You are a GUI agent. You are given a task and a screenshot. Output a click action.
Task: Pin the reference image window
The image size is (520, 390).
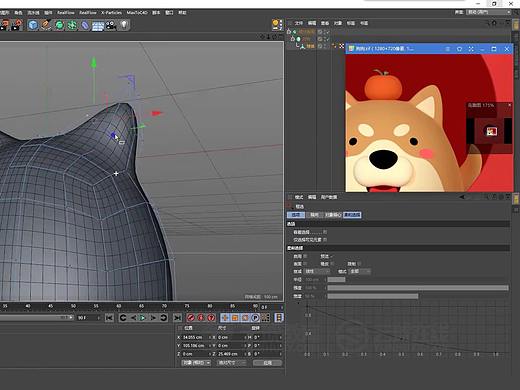pyautogui.click(x=459, y=49)
